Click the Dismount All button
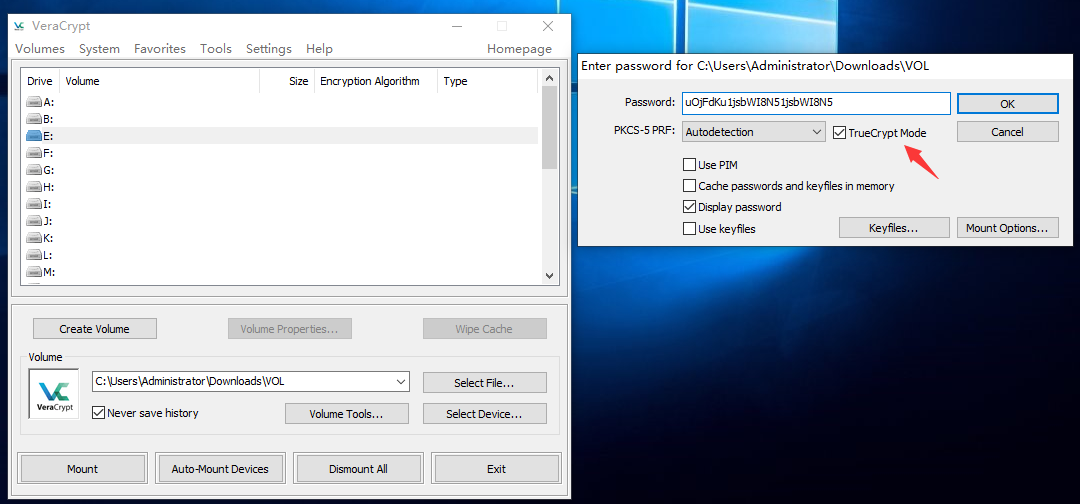 pos(358,469)
